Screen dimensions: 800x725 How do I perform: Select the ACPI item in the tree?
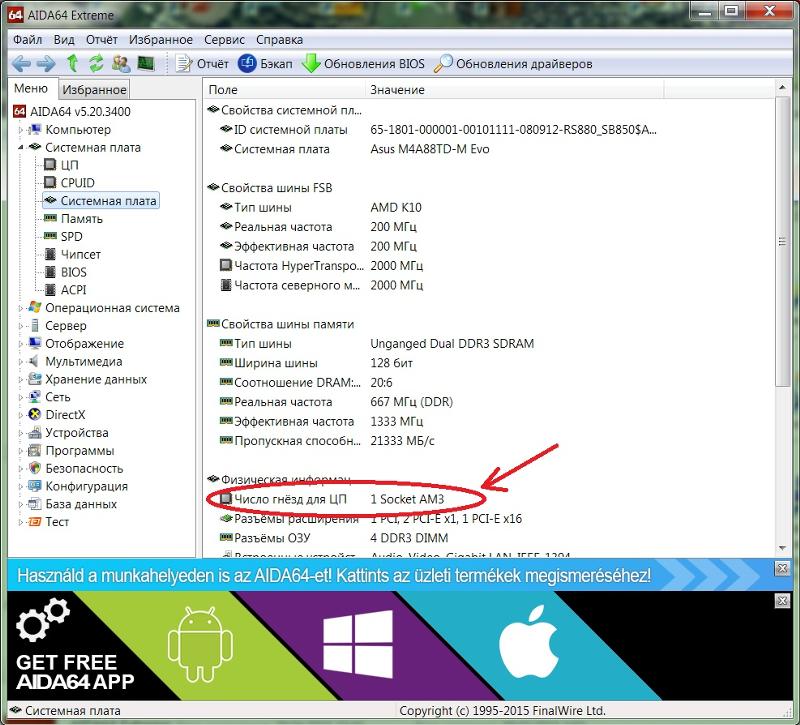65,290
